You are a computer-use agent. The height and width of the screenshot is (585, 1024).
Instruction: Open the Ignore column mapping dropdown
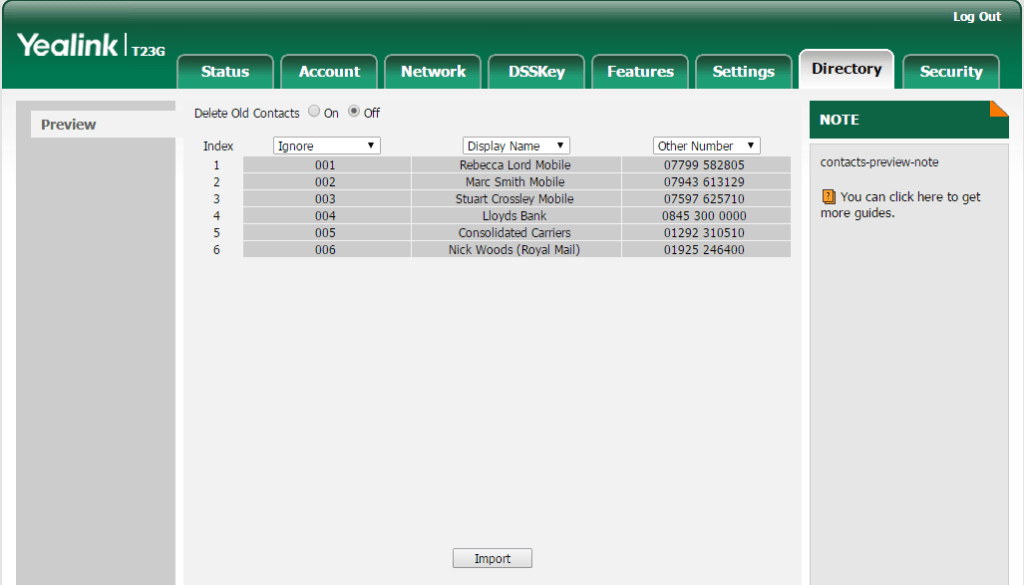[327, 146]
